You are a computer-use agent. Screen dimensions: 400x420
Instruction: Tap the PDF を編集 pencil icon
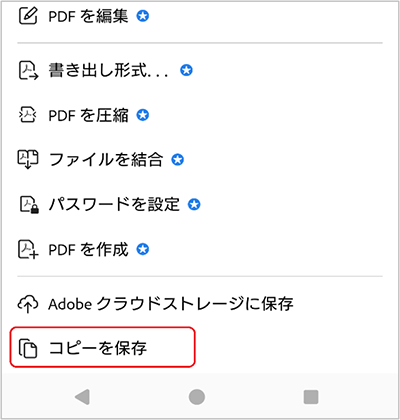coord(28,16)
